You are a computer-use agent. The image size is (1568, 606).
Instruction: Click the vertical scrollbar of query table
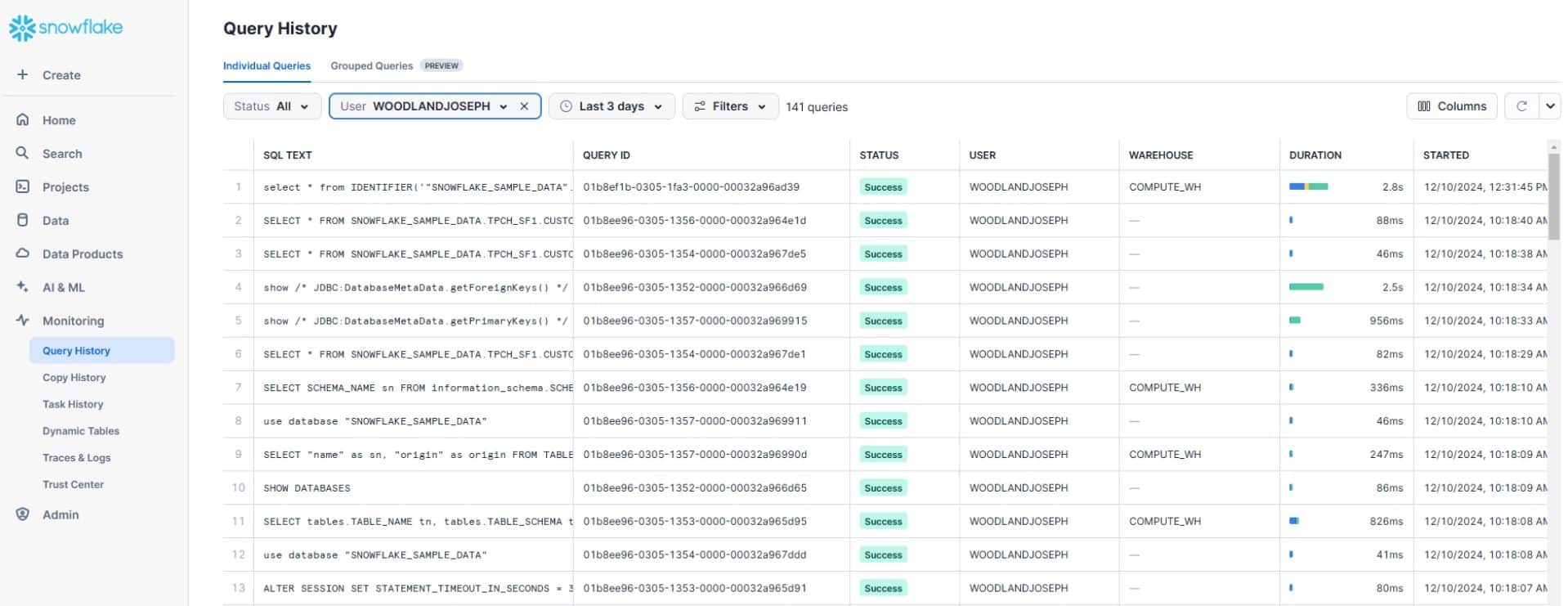tap(1553, 196)
